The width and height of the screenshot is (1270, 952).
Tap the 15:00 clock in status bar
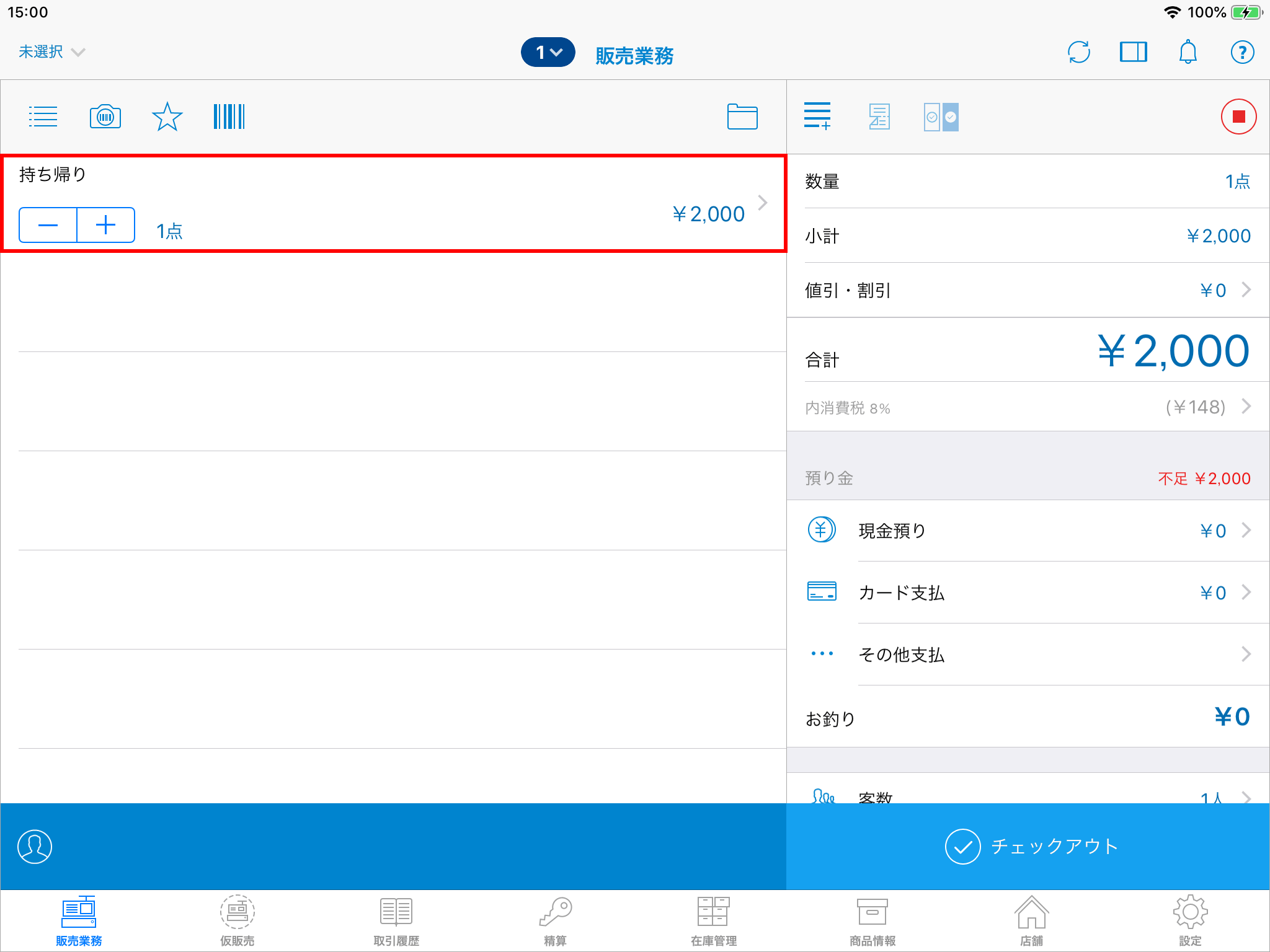click(x=28, y=12)
